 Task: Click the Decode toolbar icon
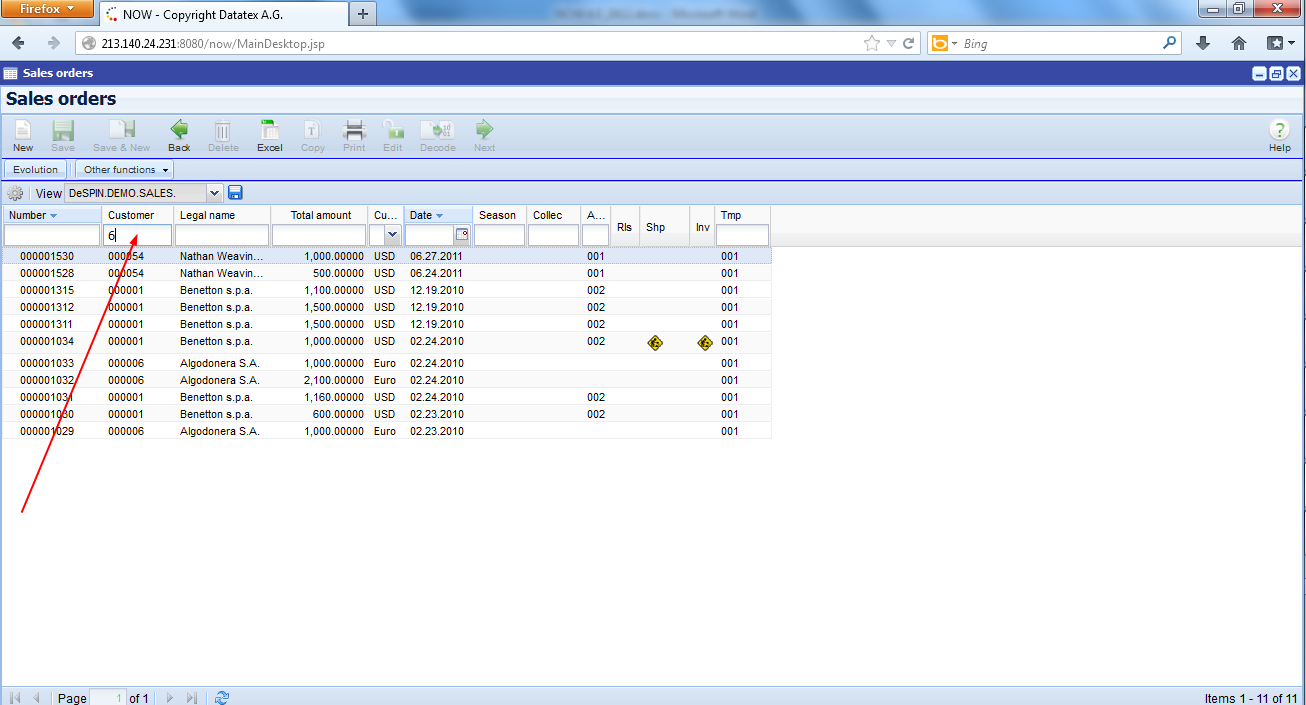click(437, 136)
